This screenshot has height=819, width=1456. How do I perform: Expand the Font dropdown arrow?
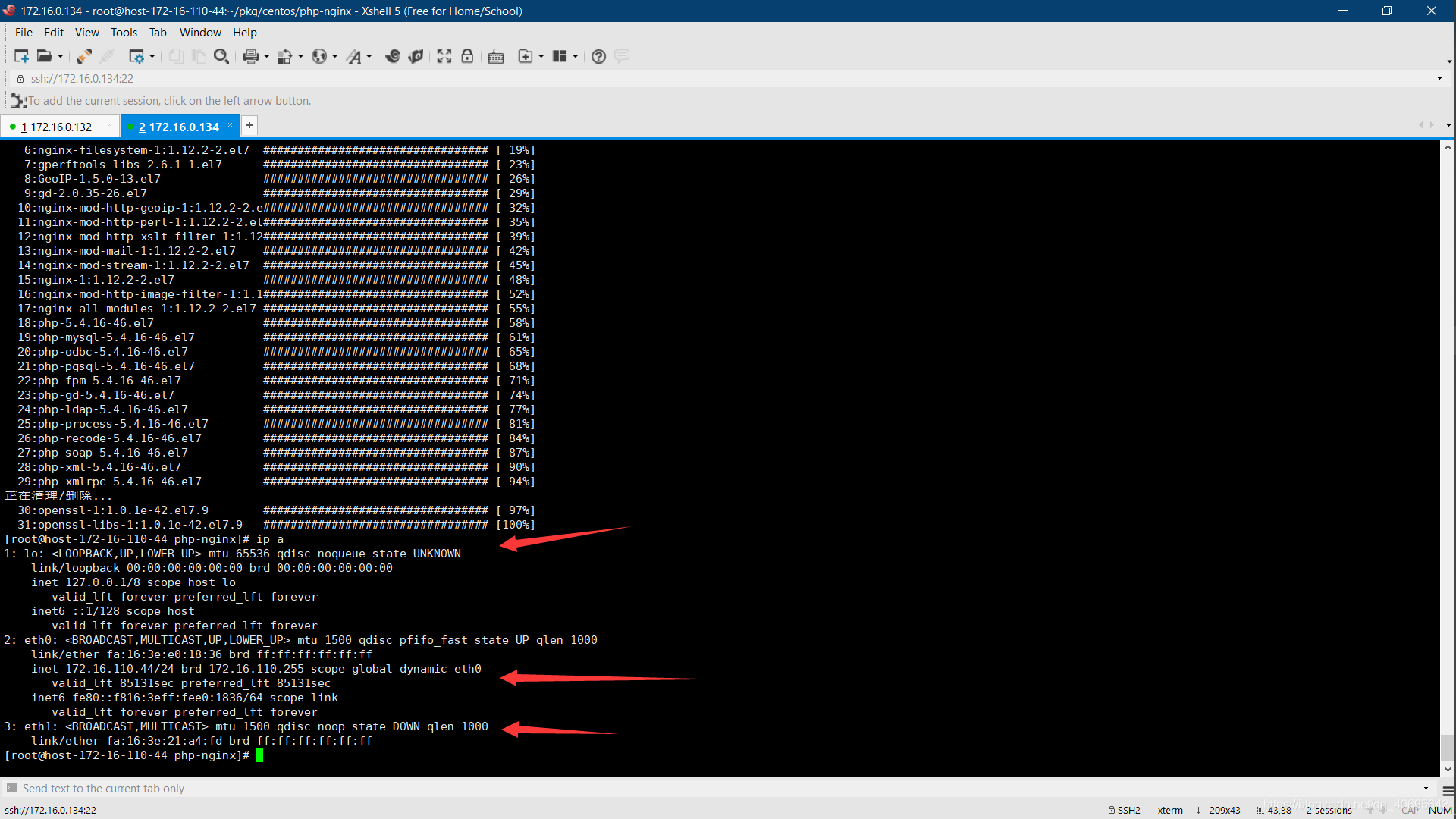369,56
